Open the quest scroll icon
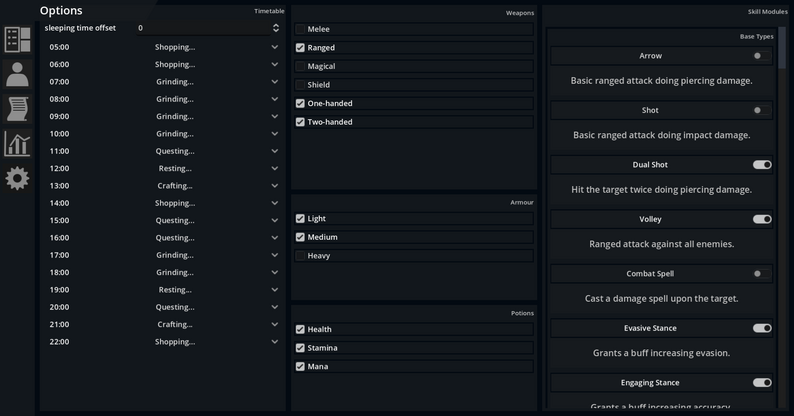Viewport: 794px width, 416px height. tap(17, 109)
